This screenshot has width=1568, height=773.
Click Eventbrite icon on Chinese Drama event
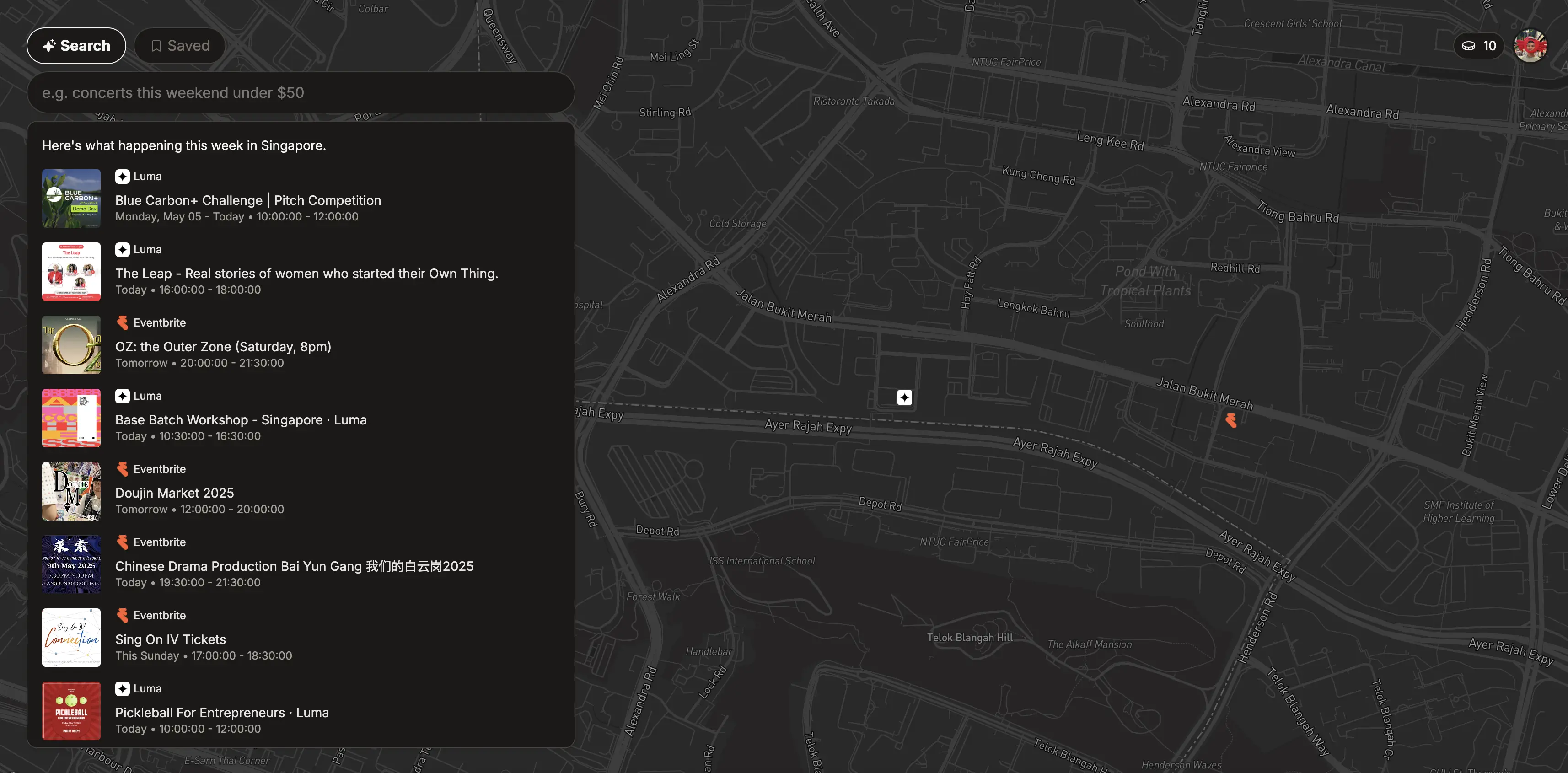point(122,542)
